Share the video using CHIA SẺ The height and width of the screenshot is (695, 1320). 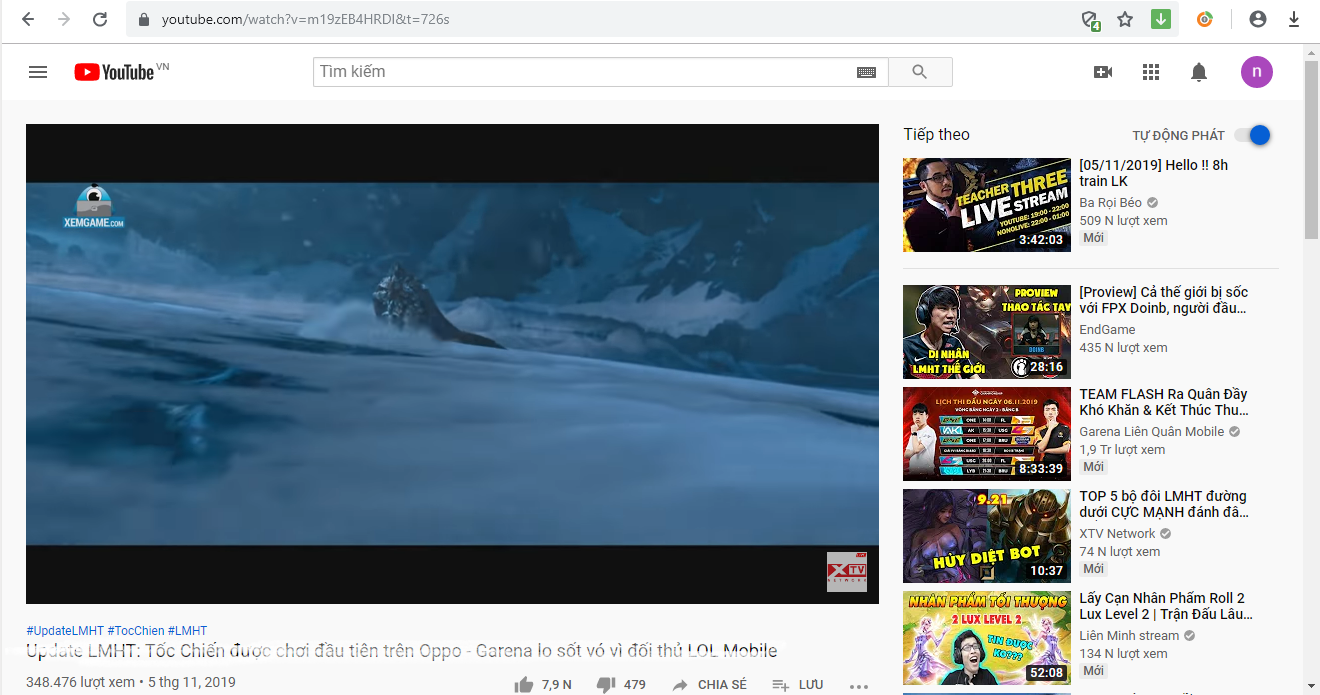[x=709, y=685]
